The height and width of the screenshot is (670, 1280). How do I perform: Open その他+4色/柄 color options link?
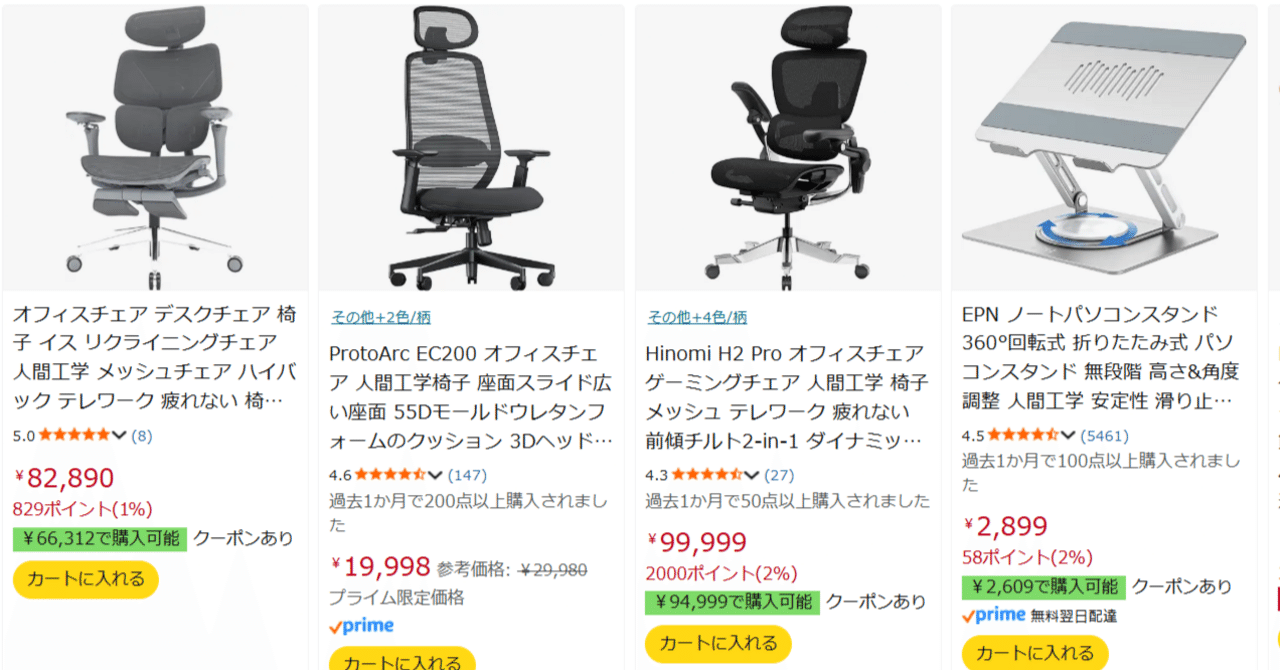[x=697, y=318]
